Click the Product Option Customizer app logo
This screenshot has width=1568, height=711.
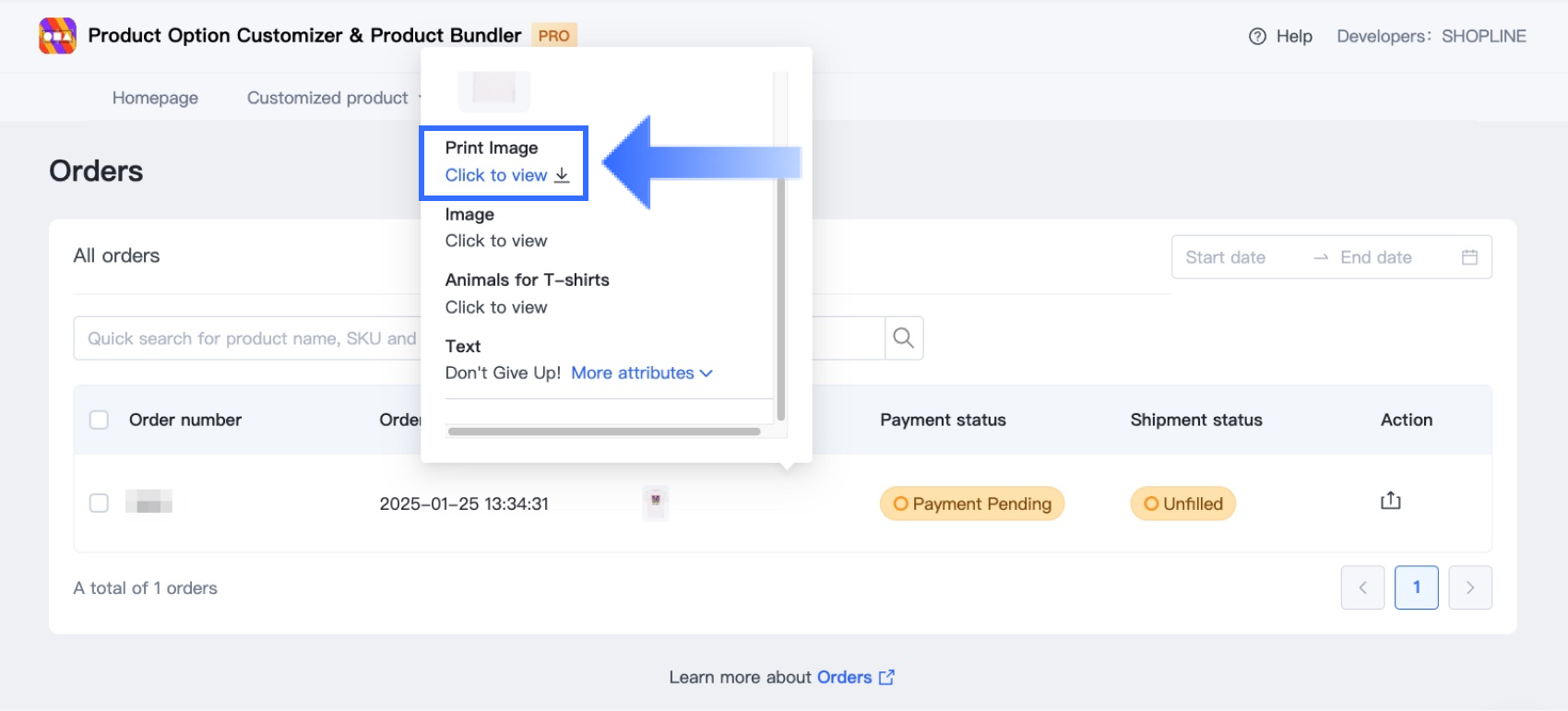[57, 36]
